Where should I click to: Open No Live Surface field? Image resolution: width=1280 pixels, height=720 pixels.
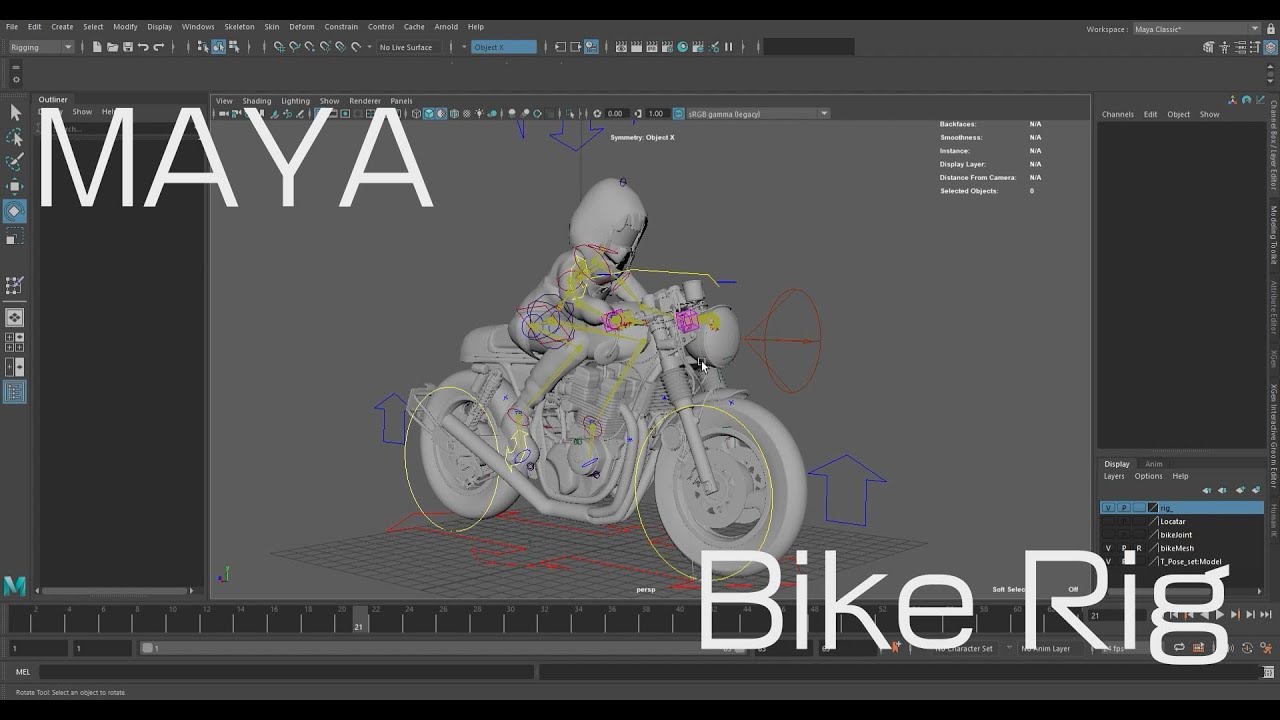point(408,47)
